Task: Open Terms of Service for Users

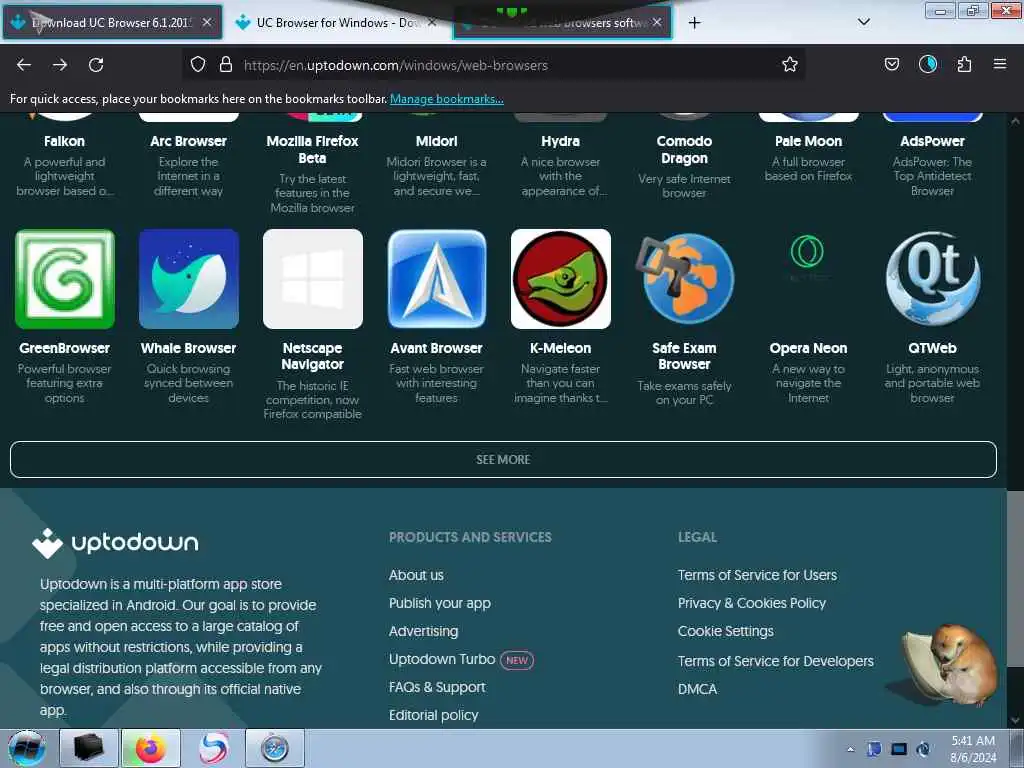Action: [757, 575]
